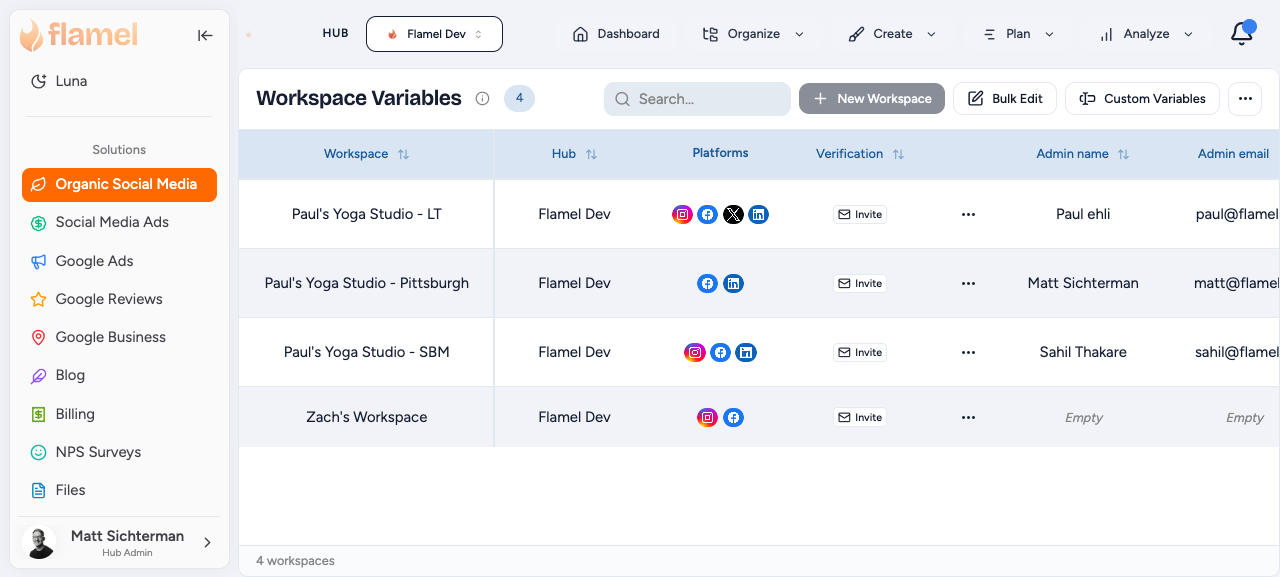
Task: Sort by the Admin name column
Action: (1123, 154)
